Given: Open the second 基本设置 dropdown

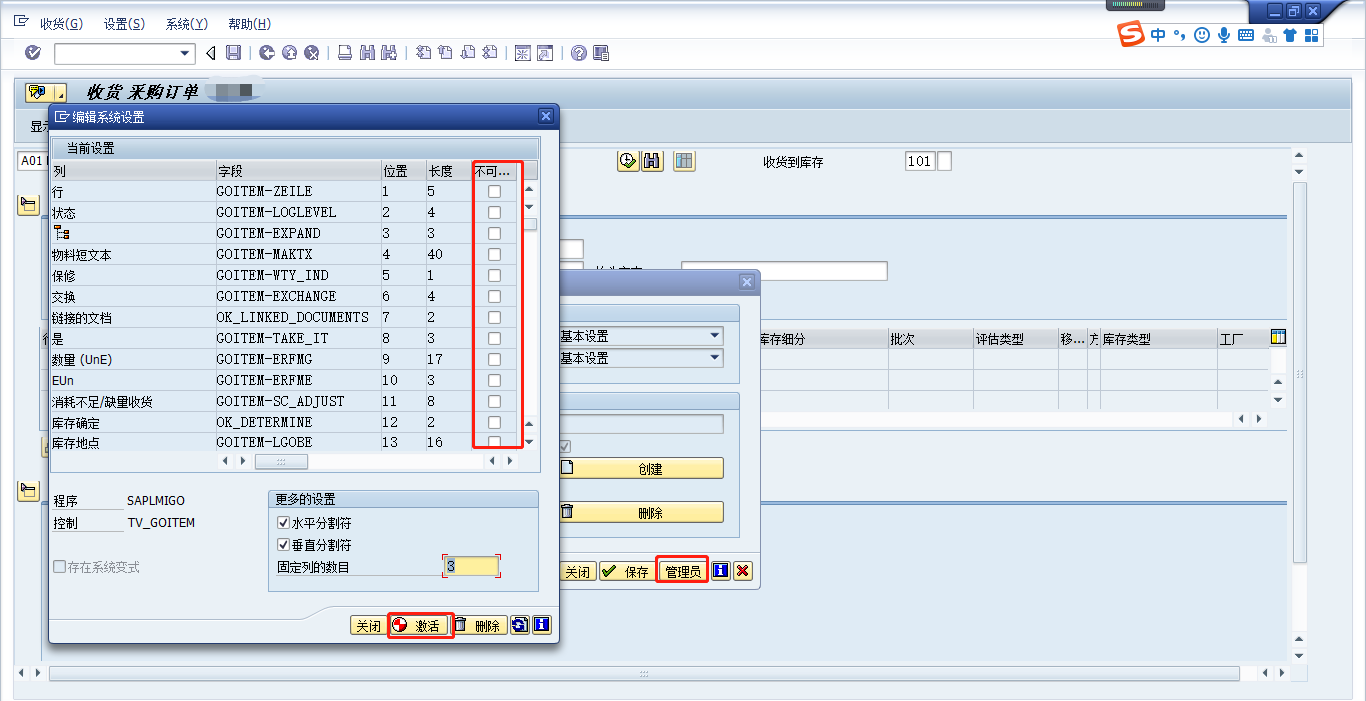Looking at the screenshot, I should tap(715, 358).
